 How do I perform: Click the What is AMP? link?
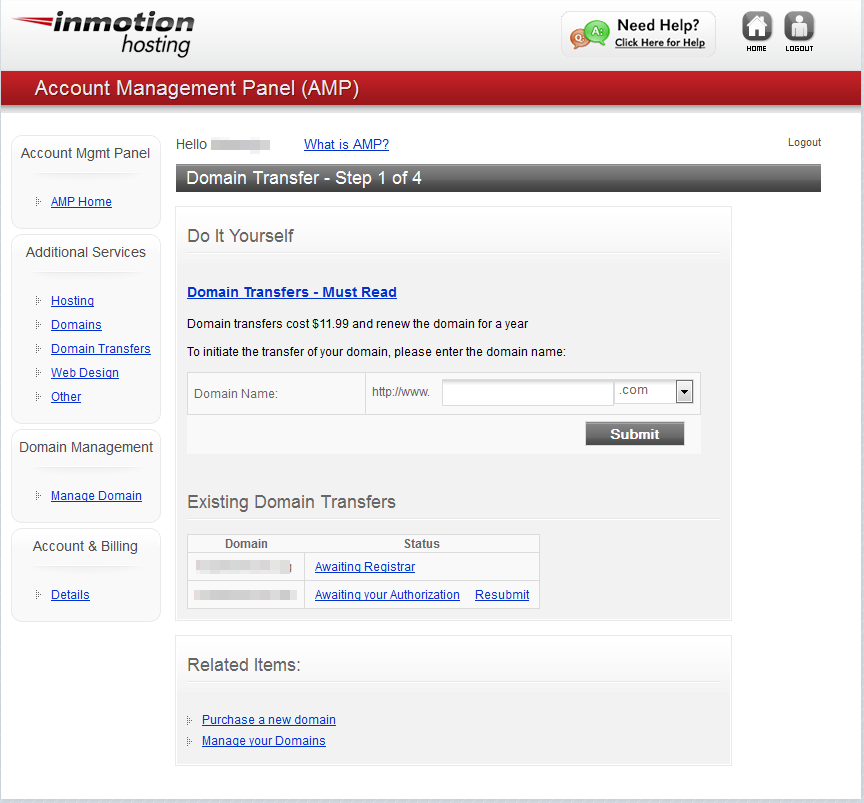pos(346,144)
